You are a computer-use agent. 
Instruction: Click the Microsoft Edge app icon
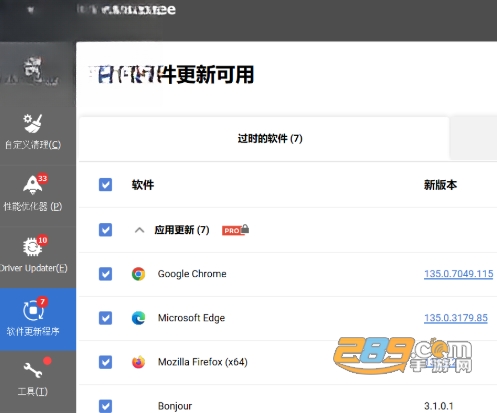pyautogui.click(x=138, y=318)
